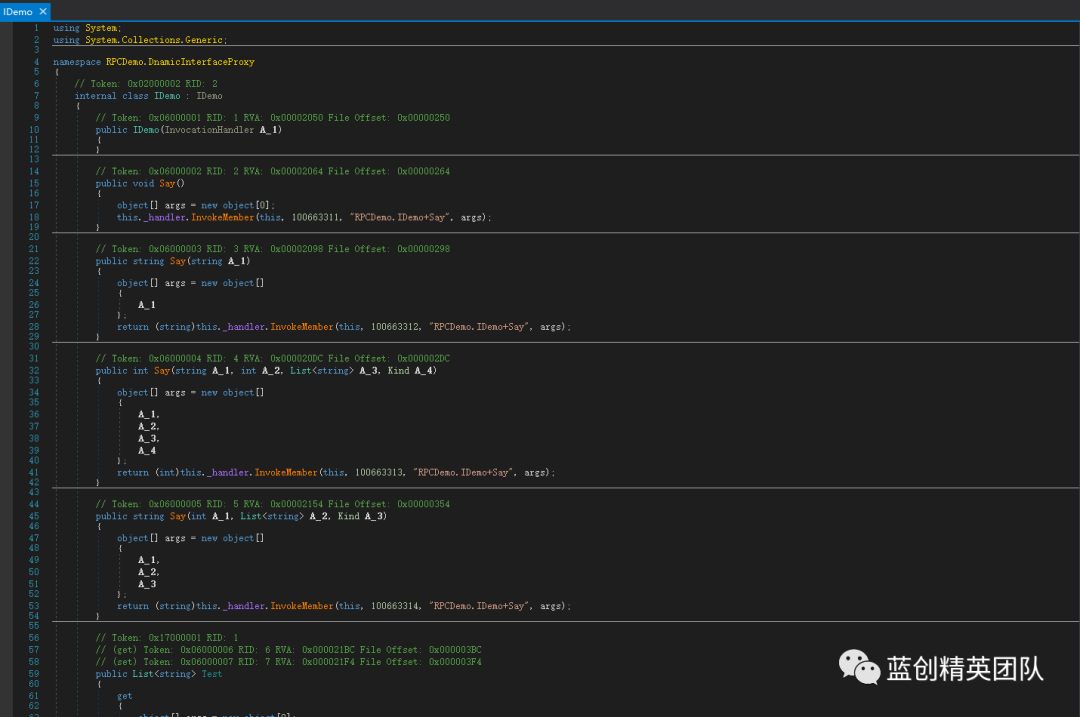1080x717 pixels.
Task: Click the comment "Token: 0x02000002 RID: 2"
Action: click(x=146, y=84)
